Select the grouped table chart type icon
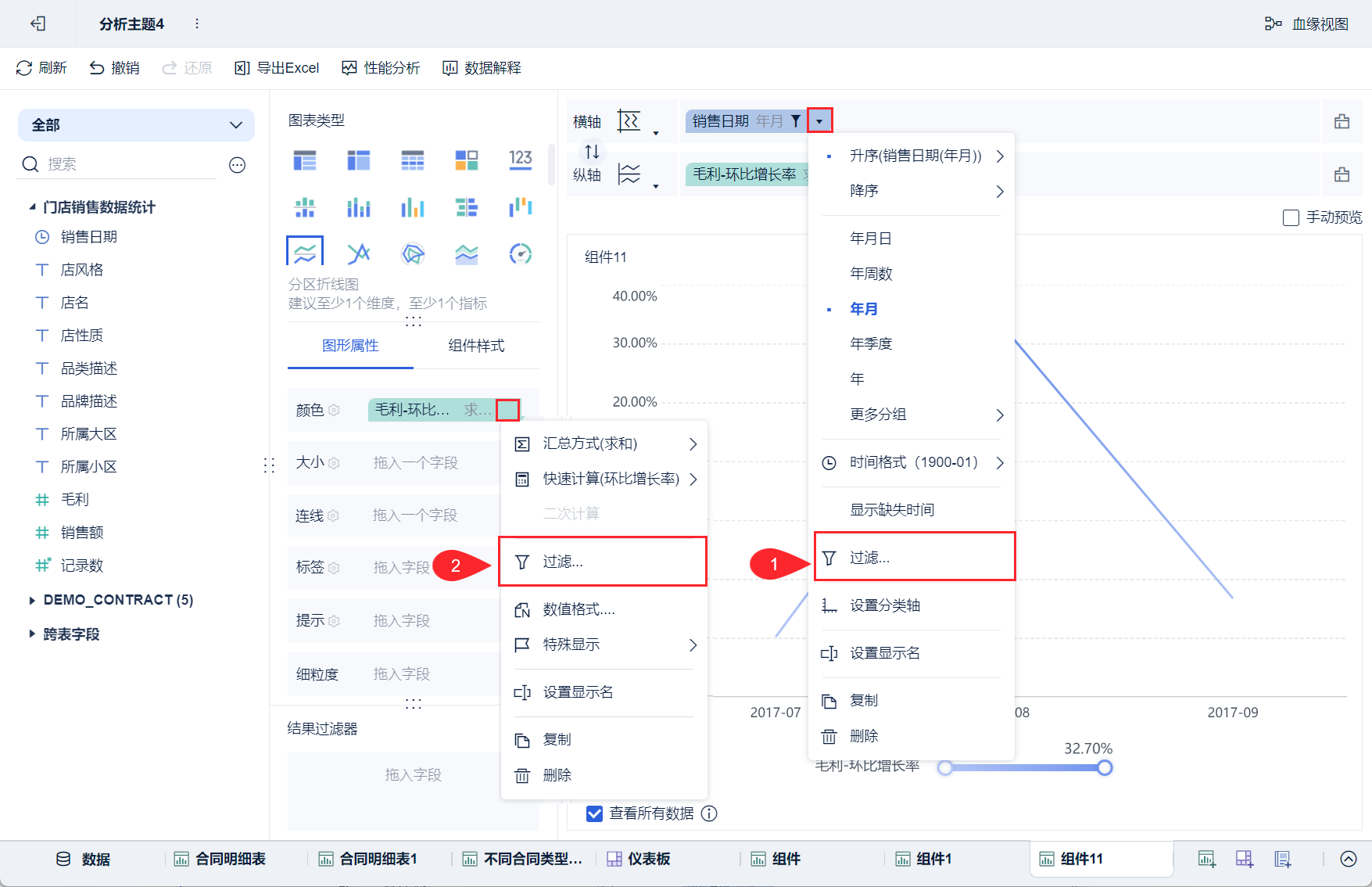 click(305, 160)
